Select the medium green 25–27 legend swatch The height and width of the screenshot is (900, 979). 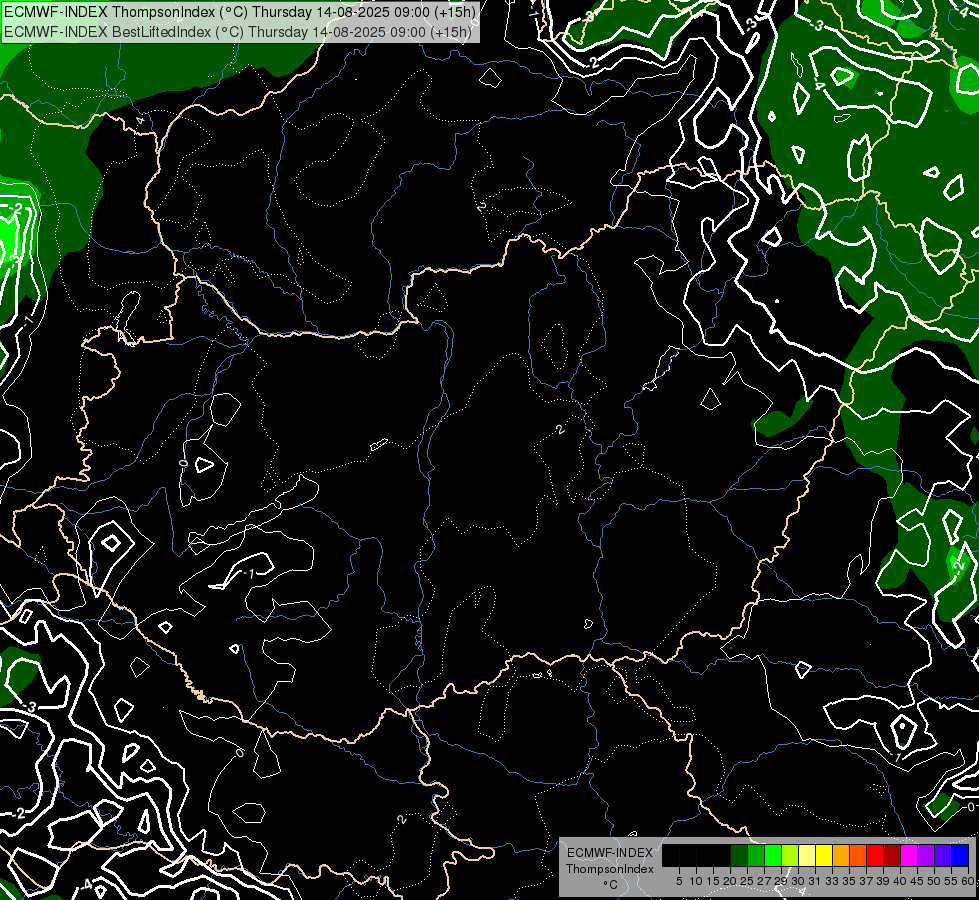(x=756, y=855)
